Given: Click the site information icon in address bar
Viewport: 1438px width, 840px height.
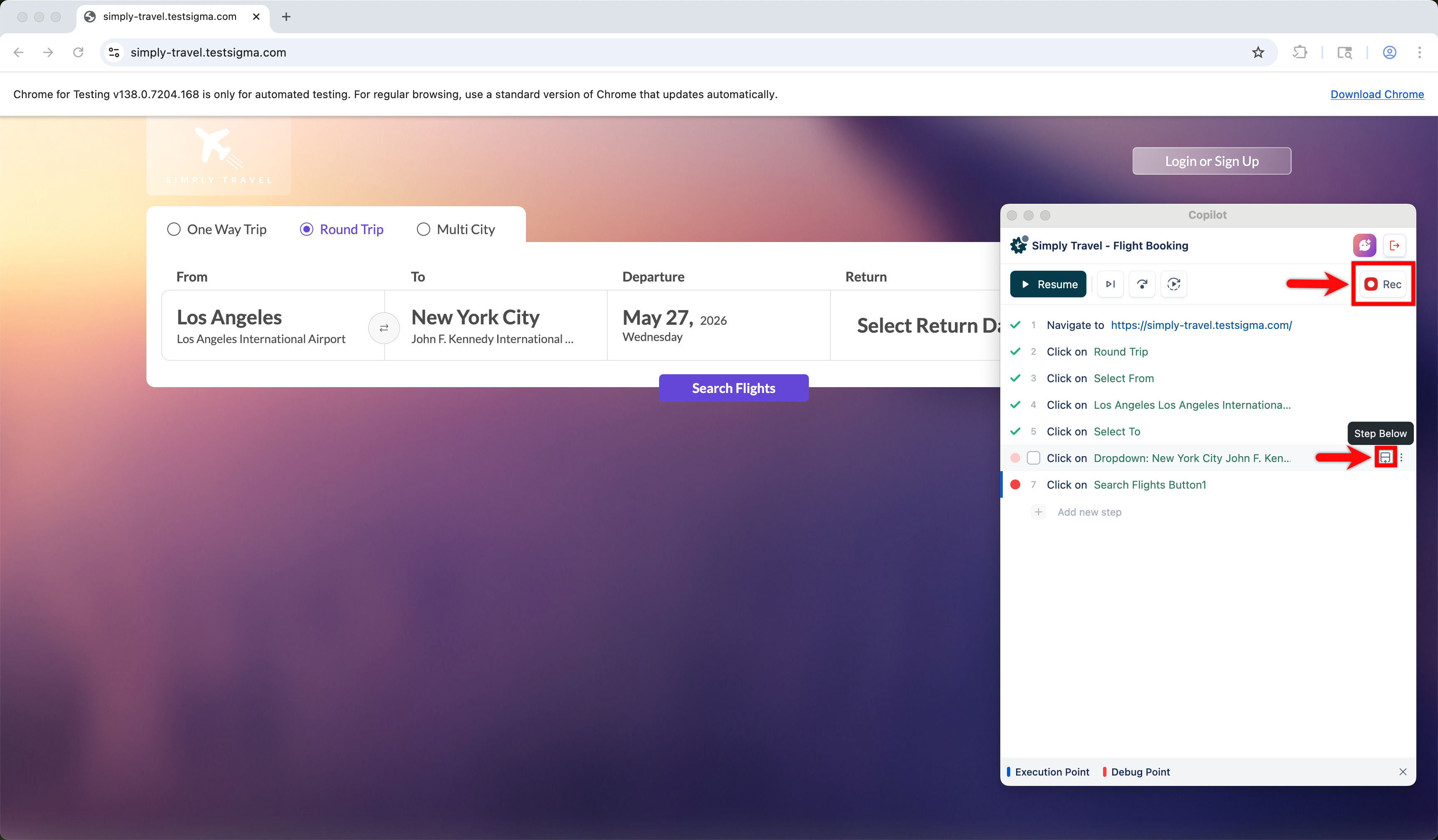Looking at the screenshot, I should point(114,52).
